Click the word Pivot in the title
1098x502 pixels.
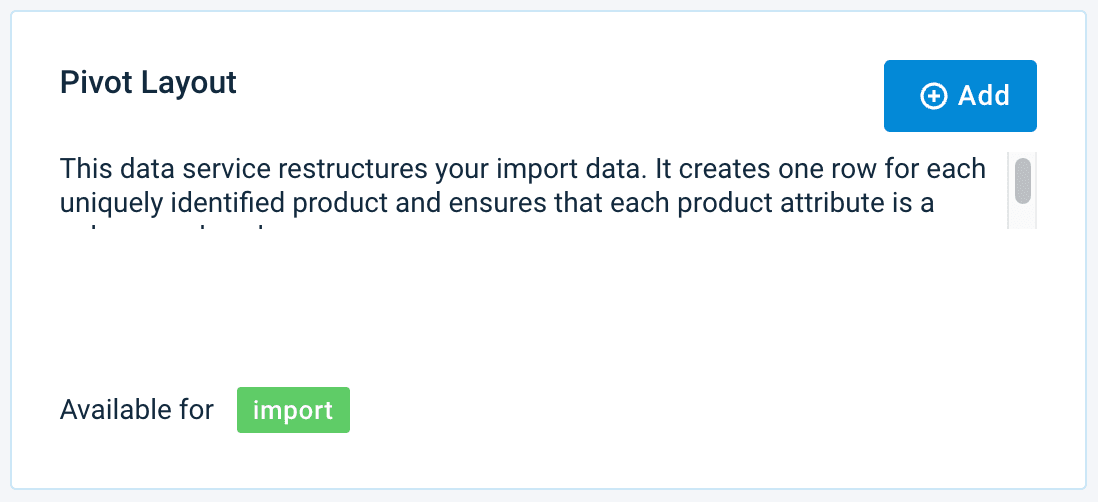pos(90,82)
